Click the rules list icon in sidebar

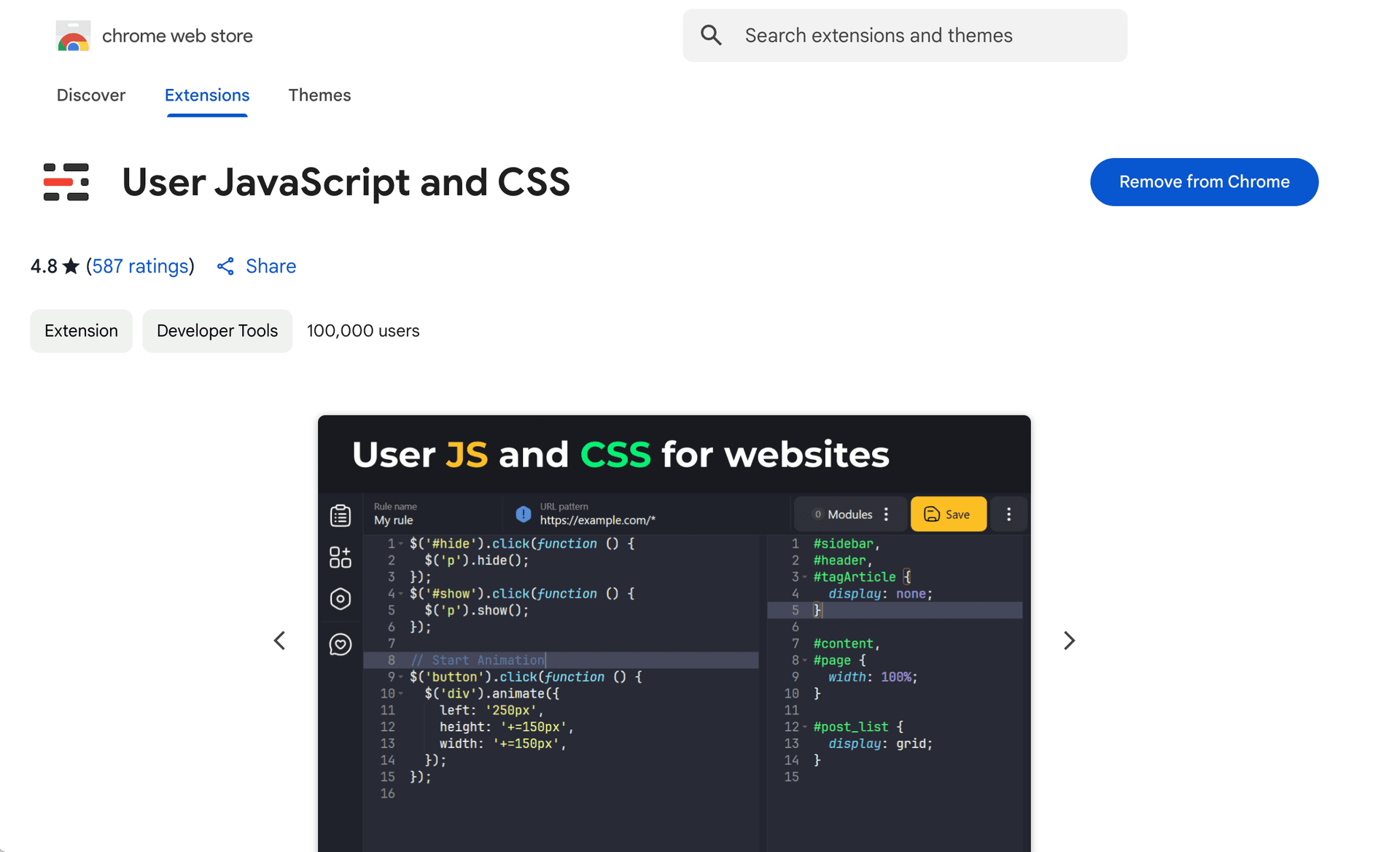click(341, 515)
